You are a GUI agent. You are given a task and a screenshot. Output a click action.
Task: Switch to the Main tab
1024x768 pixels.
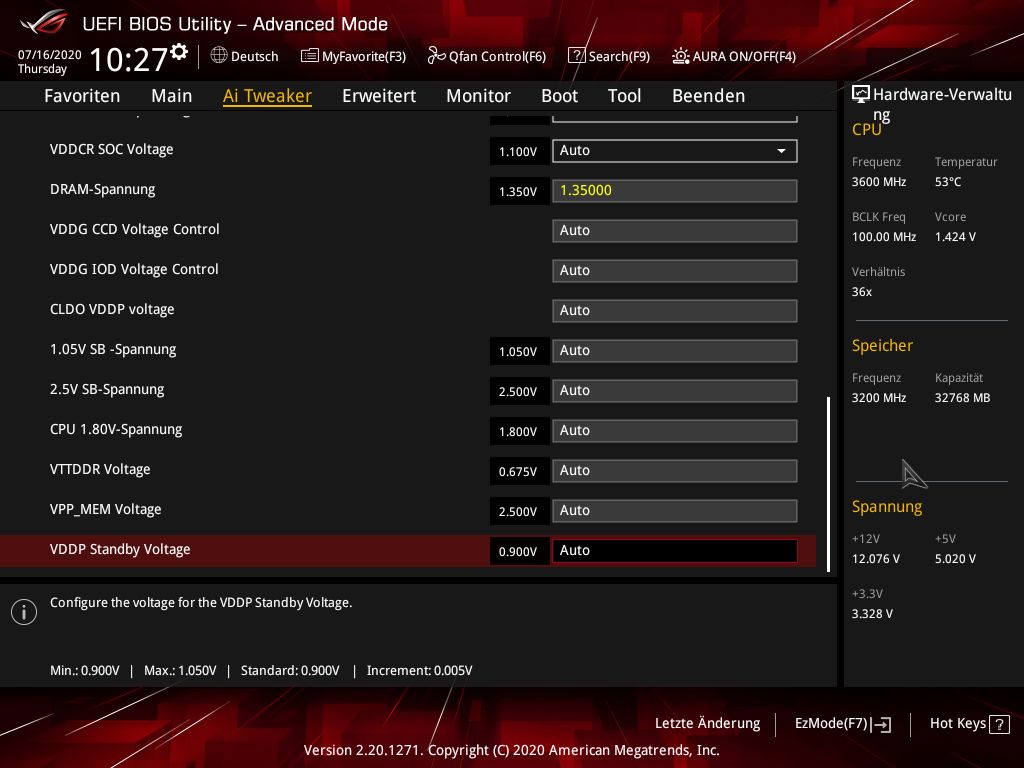click(172, 96)
